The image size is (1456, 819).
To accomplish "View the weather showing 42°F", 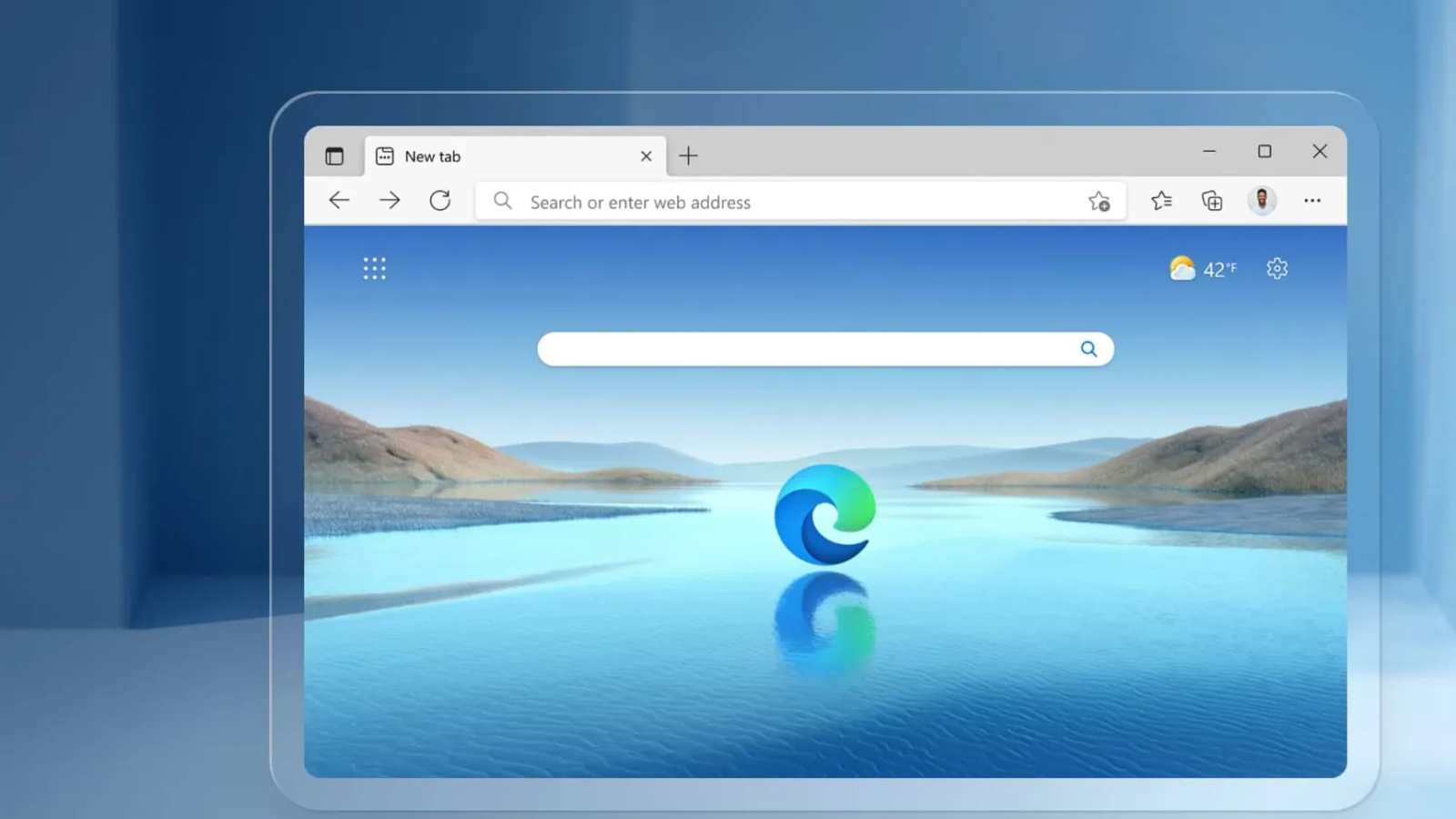I will [1203, 268].
